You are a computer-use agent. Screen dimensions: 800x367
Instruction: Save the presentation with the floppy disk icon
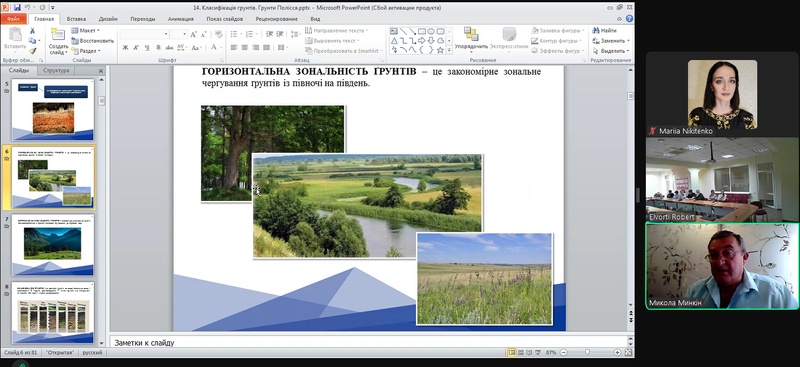pyautogui.click(x=17, y=8)
